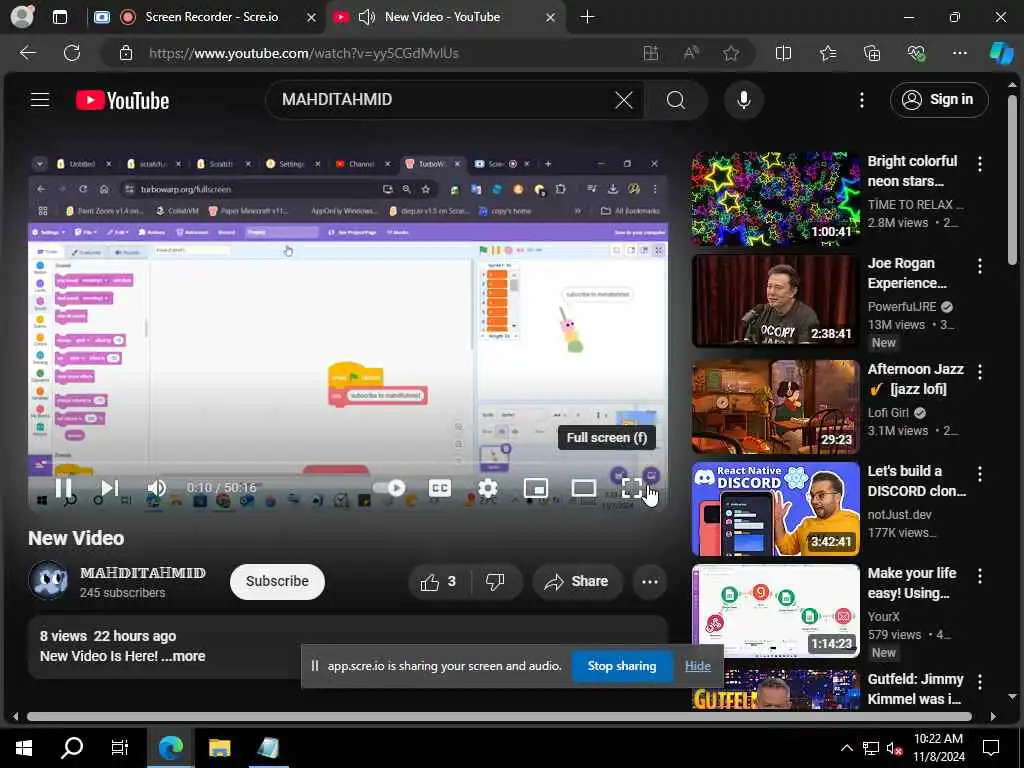The width and height of the screenshot is (1024, 768).
Task: Open options for Joe Rogan Experience video
Action: pyautogui.click(x=980, y=266)
